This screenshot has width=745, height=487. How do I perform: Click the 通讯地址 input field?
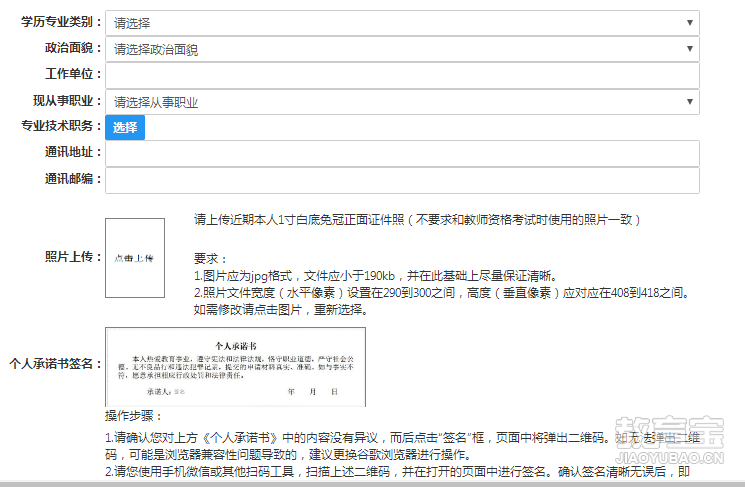click(402, 153)
